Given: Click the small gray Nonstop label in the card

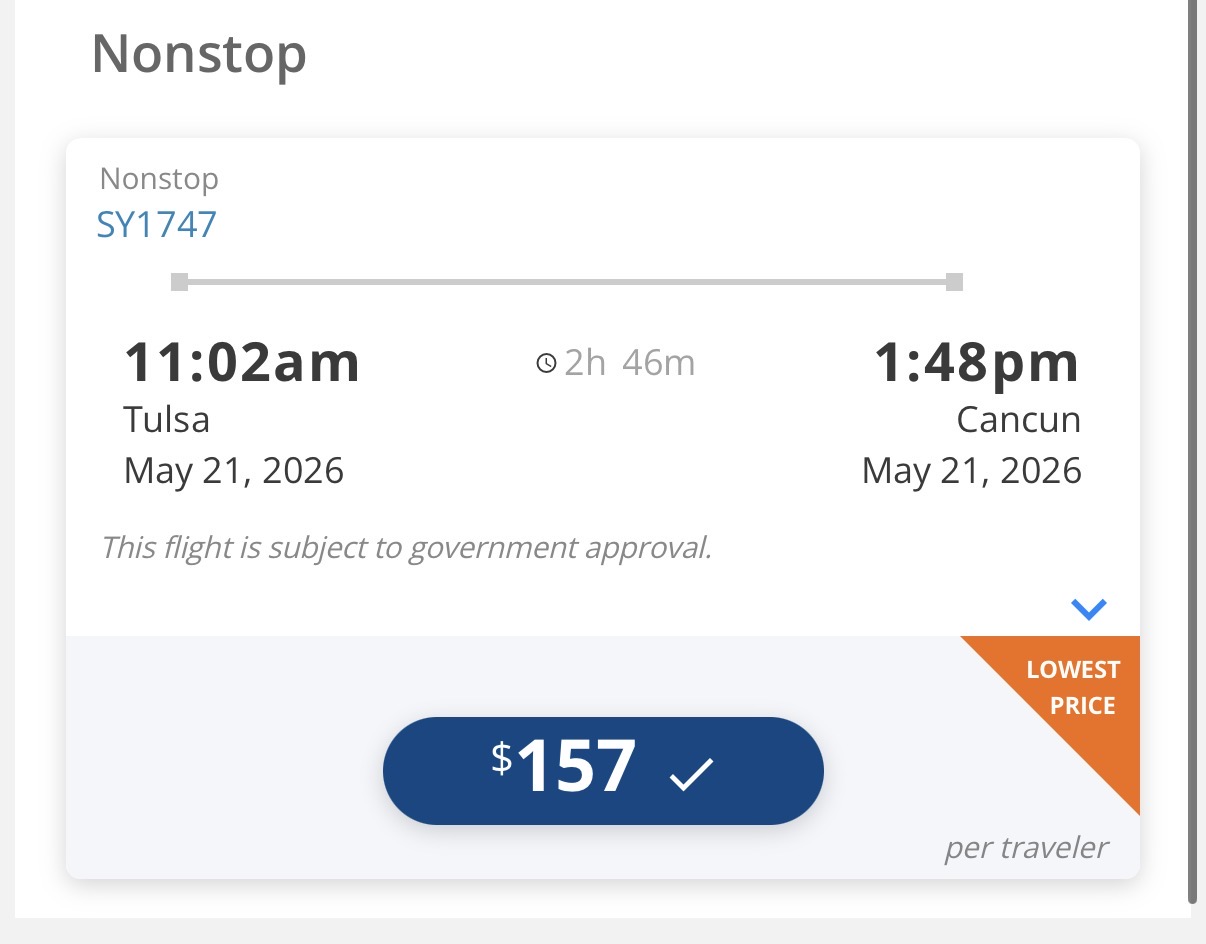Looking at the screenshot, I should pyautogui.click(x=159, y=179).
